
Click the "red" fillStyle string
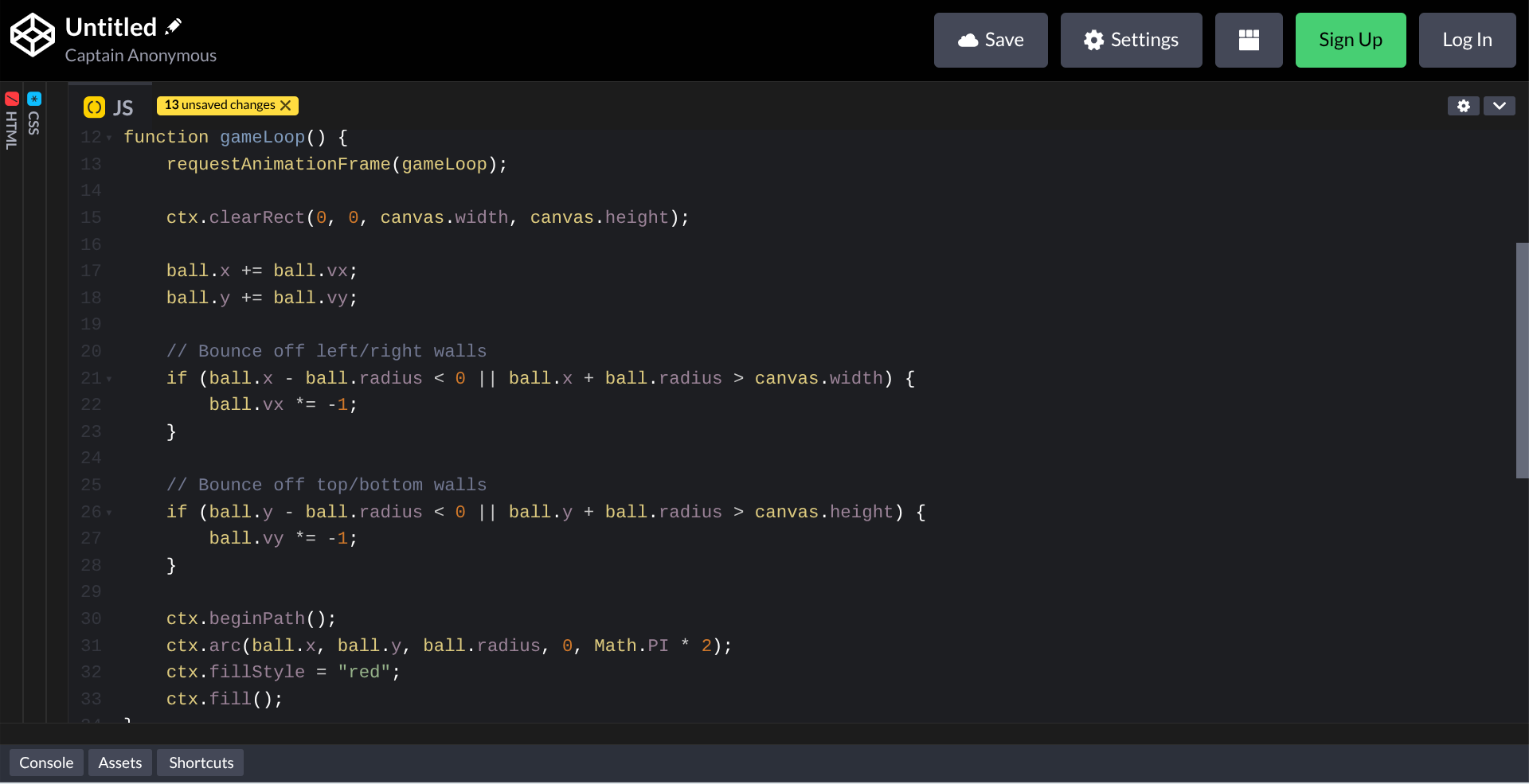(364, 672)
